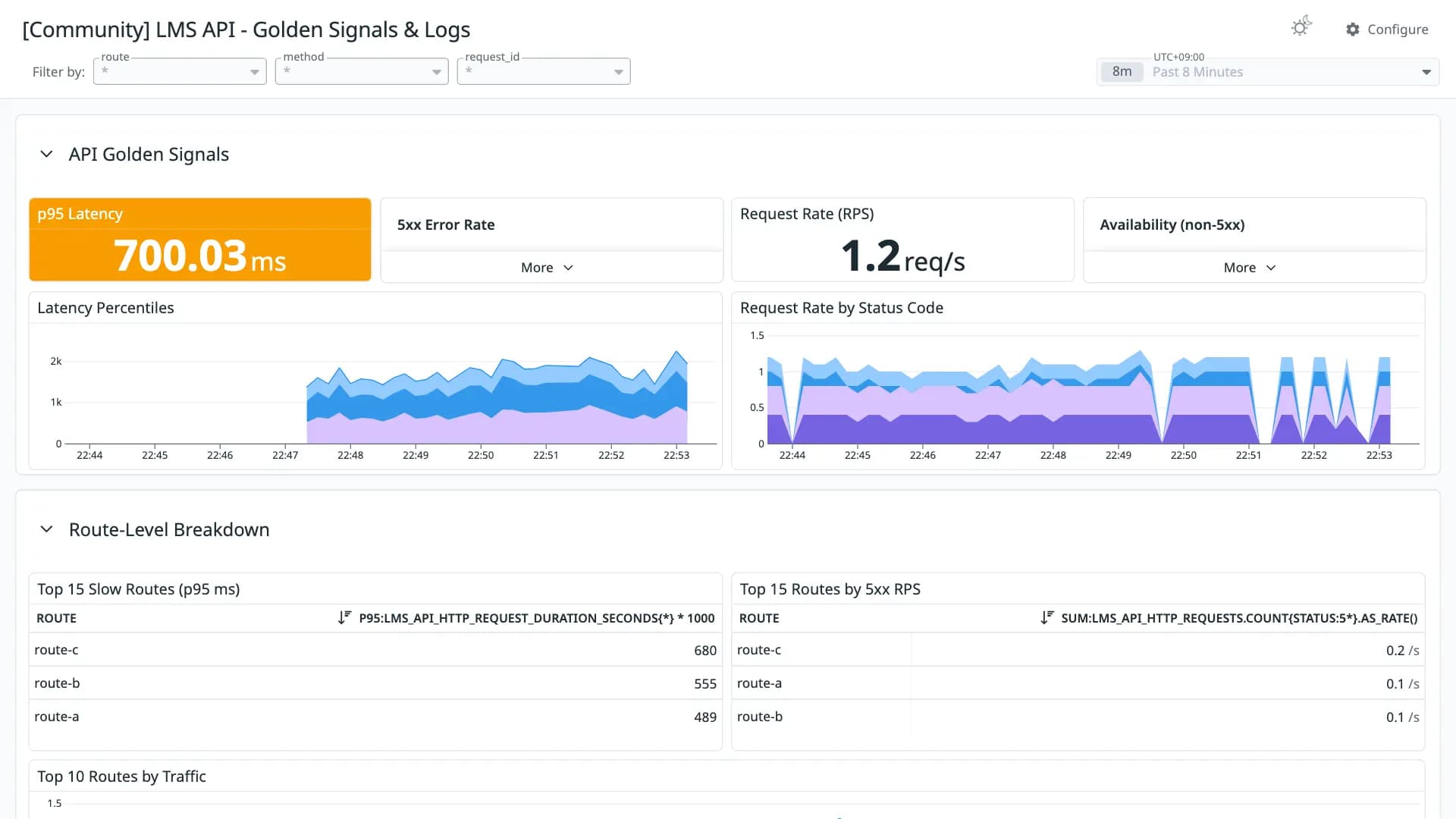Open the route filter dropdown

tap(180, 71)
